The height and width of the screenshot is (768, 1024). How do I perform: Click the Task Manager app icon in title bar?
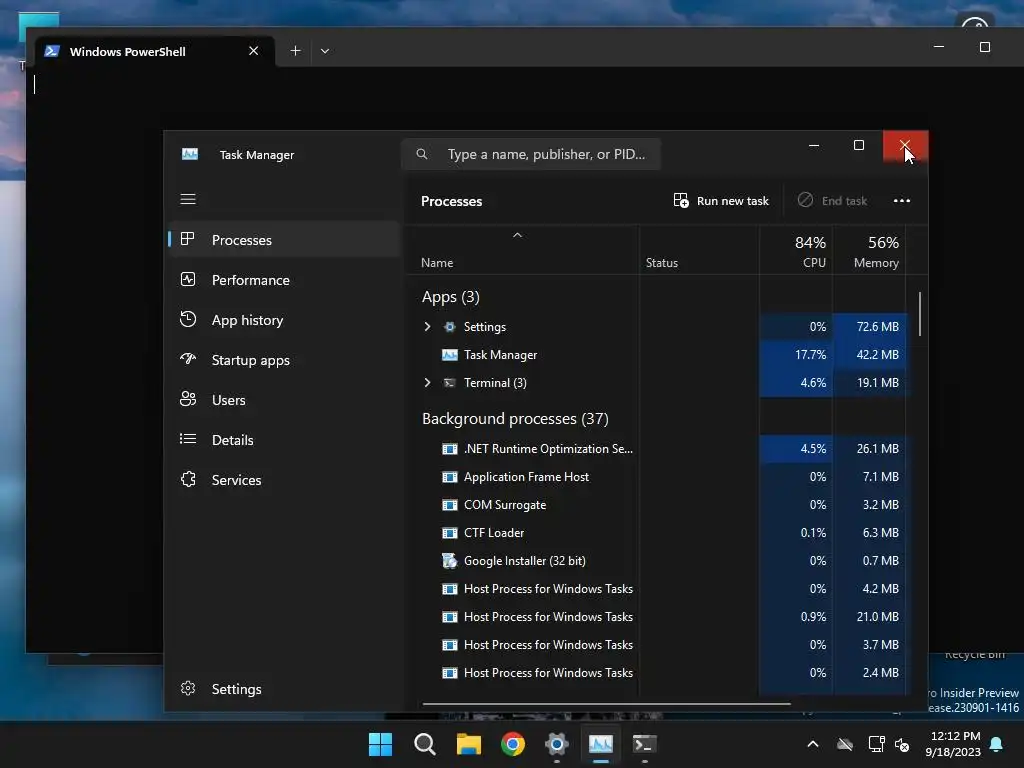(x=190, y=154)
